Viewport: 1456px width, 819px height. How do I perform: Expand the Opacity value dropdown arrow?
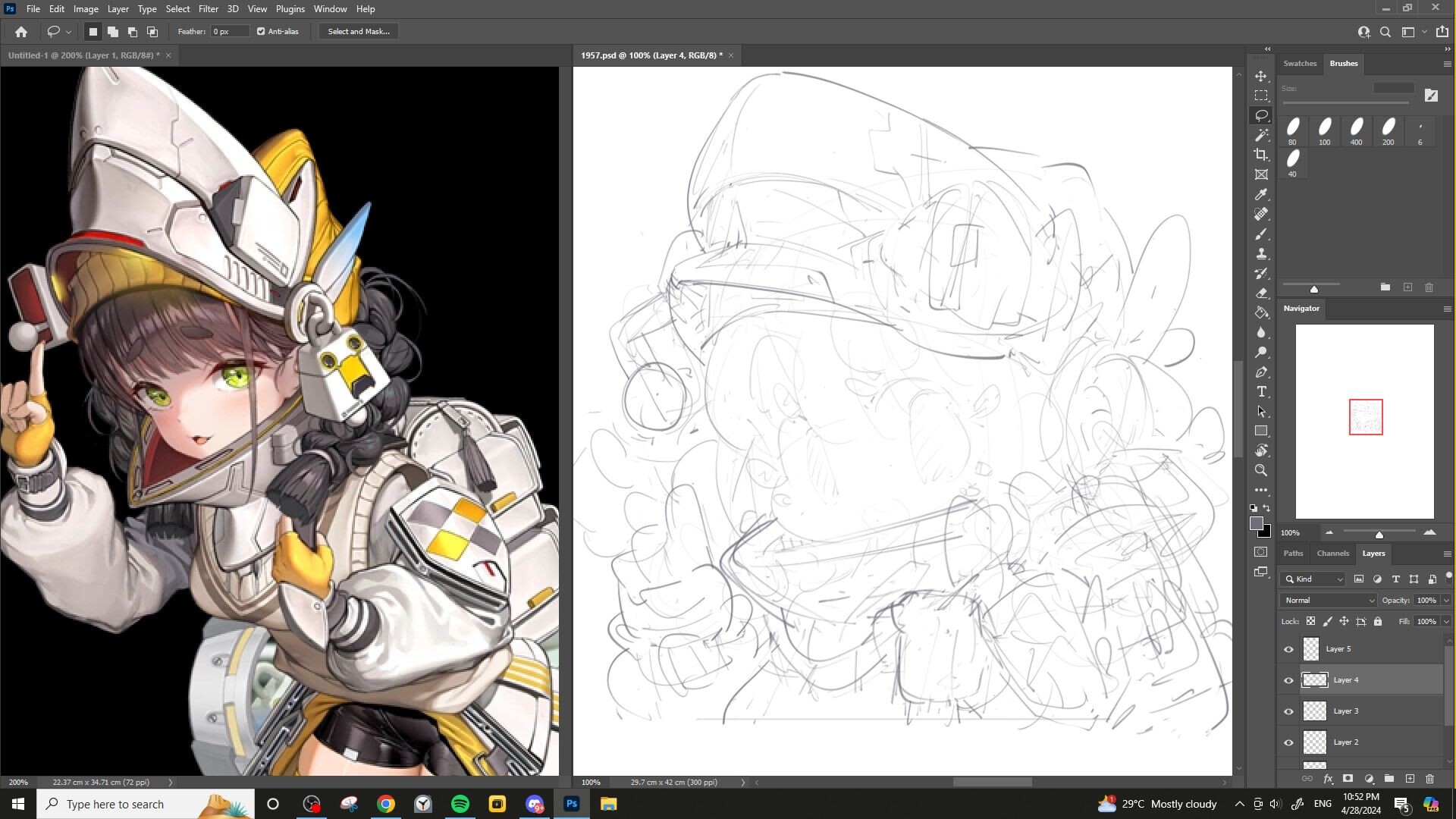[x=1446, y=601]
